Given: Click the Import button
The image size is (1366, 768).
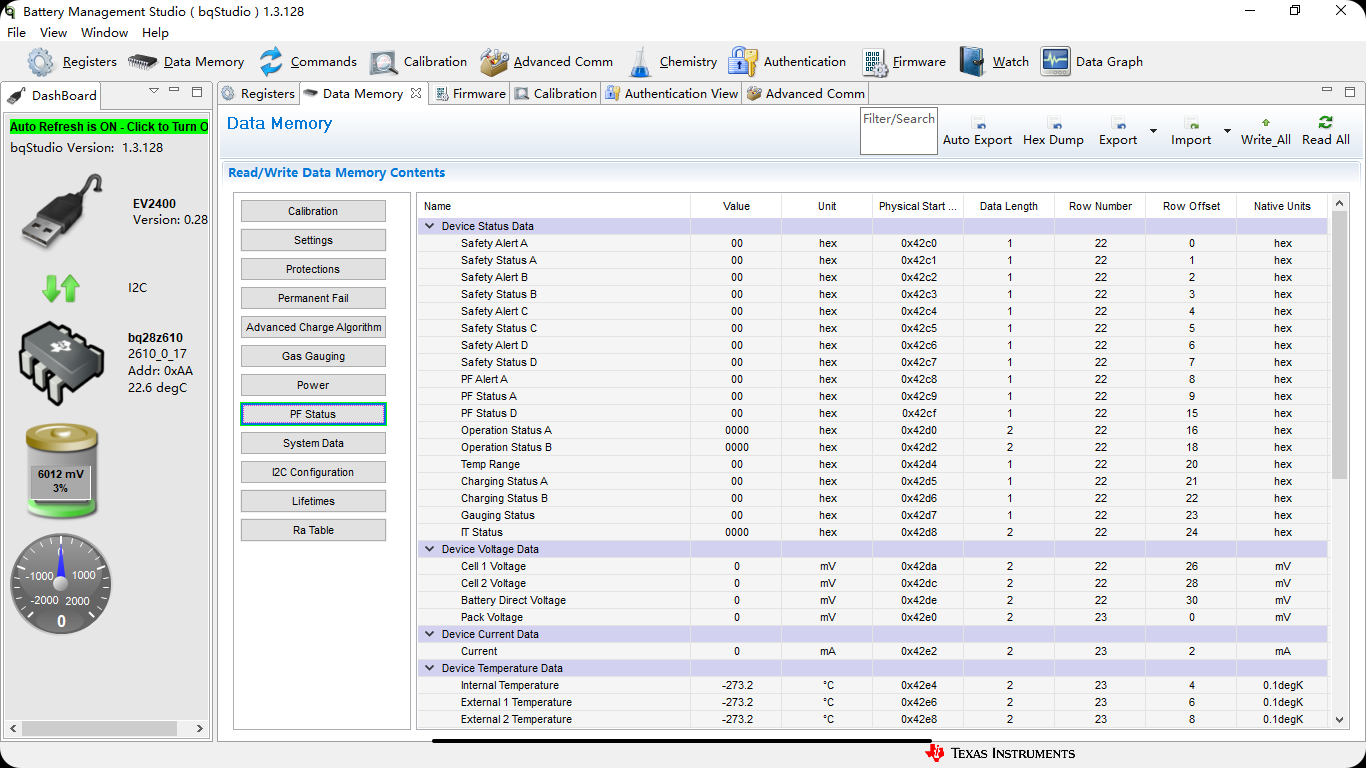Looking at the screenshot, I should click(1191, 131).
